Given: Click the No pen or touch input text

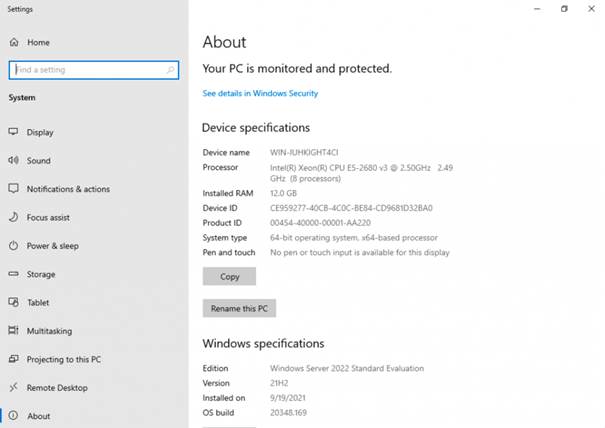Looking at the screenshot, I should [x=360, y=252].
